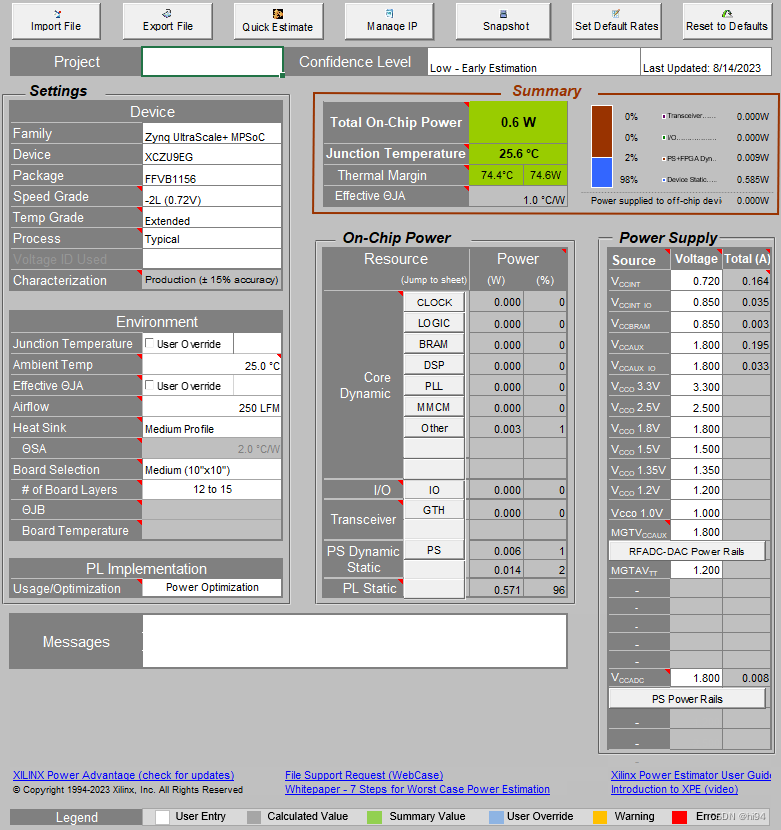Click the PL Static 0.571 power value

[496, 589]
